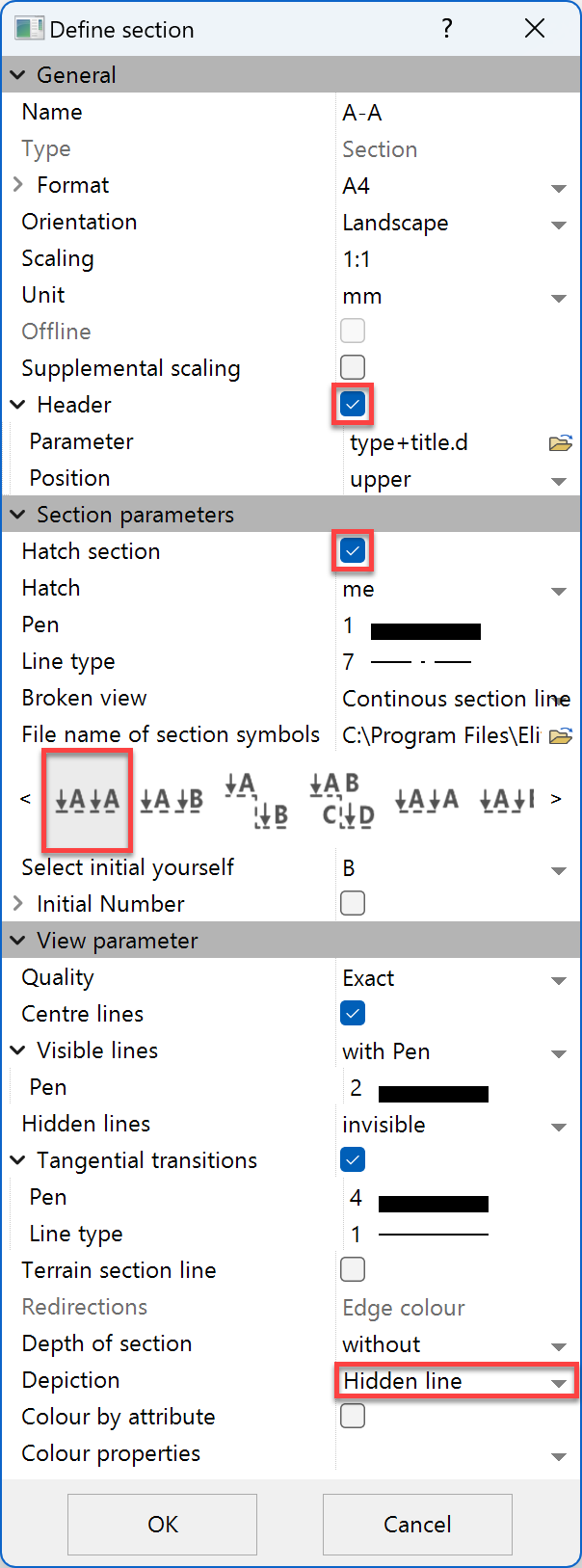
Task: Open the dialog help with the question mark
Action: coord(447,29)
